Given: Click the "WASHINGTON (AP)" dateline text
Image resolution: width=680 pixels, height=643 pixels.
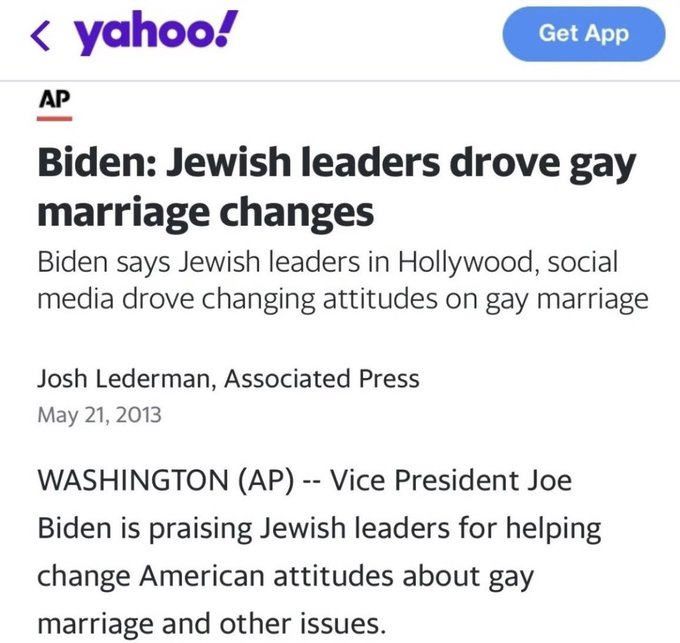Looking at the screenshot, I should [x=165, y=479].
